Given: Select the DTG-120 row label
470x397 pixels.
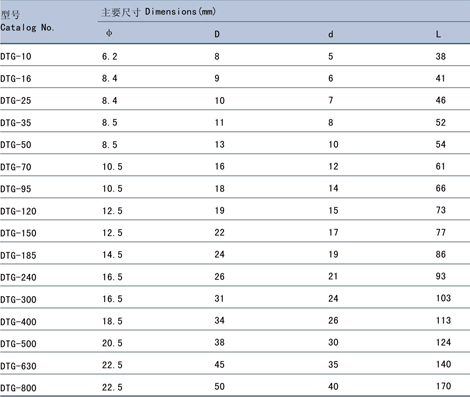Looking at the screenshot, I should click(x=18, y=211).
